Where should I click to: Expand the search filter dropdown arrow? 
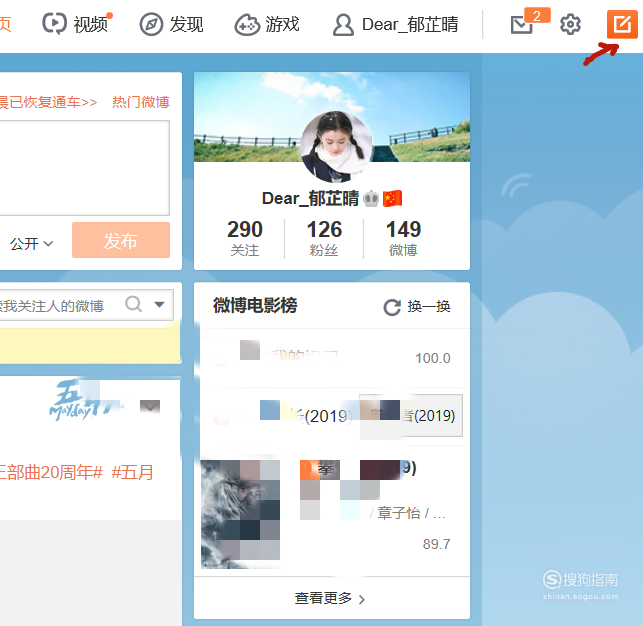(x=159, y=304)
